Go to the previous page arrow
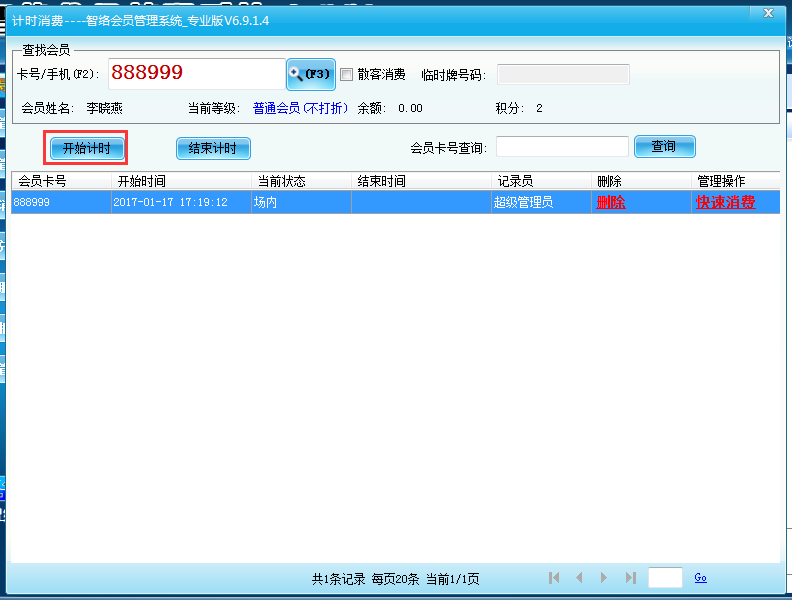 coord(579,578)
